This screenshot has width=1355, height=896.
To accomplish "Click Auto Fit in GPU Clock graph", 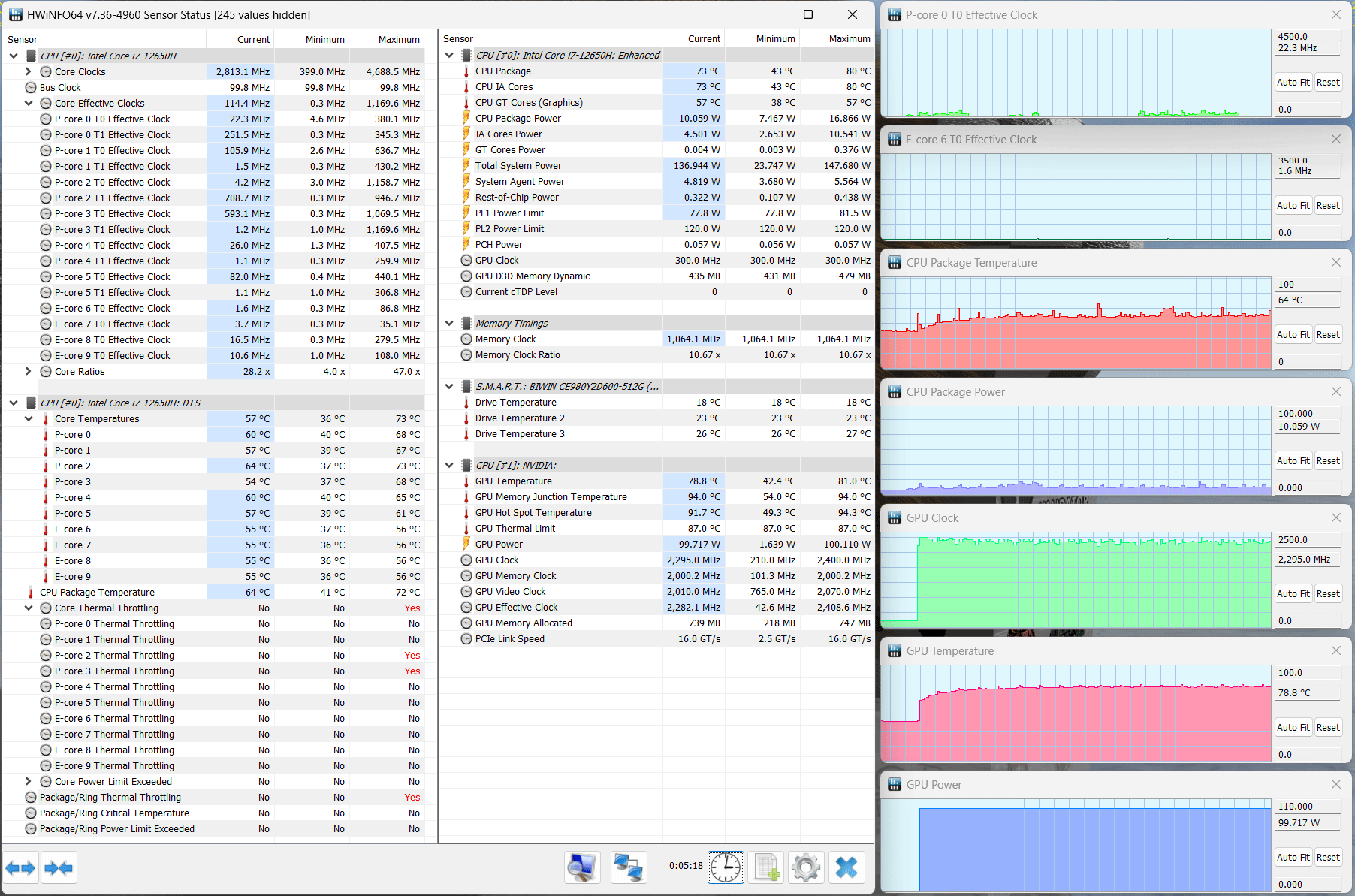I will coord(1293,593).
